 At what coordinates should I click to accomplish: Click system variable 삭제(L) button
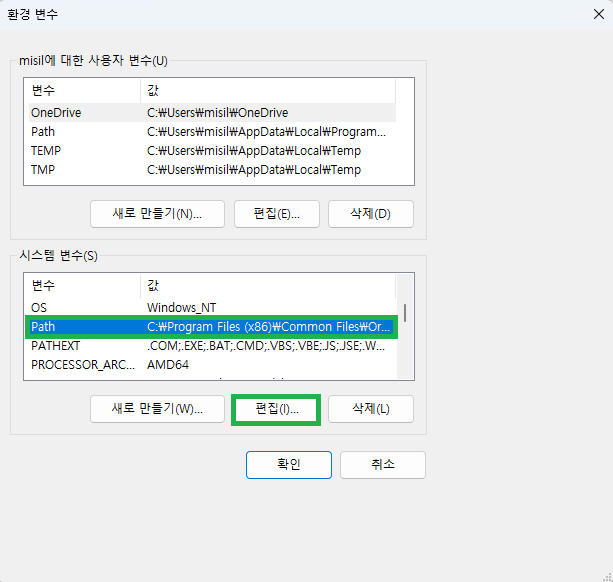coord(371,409)
